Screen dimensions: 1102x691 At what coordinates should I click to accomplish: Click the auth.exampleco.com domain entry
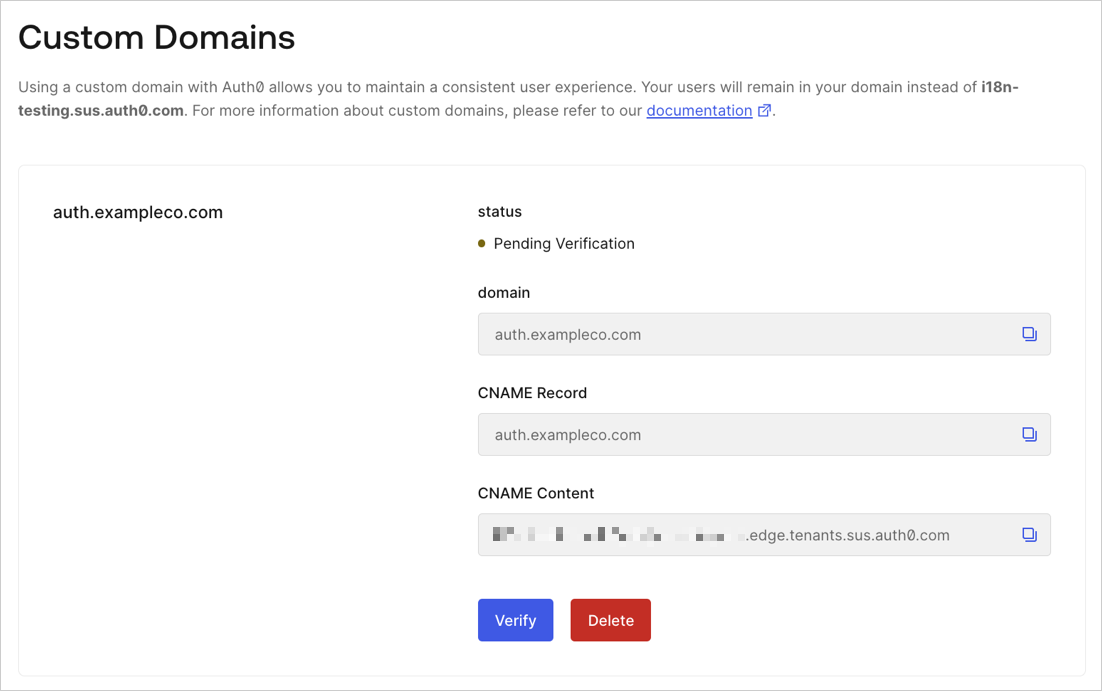tap(137, 212)
